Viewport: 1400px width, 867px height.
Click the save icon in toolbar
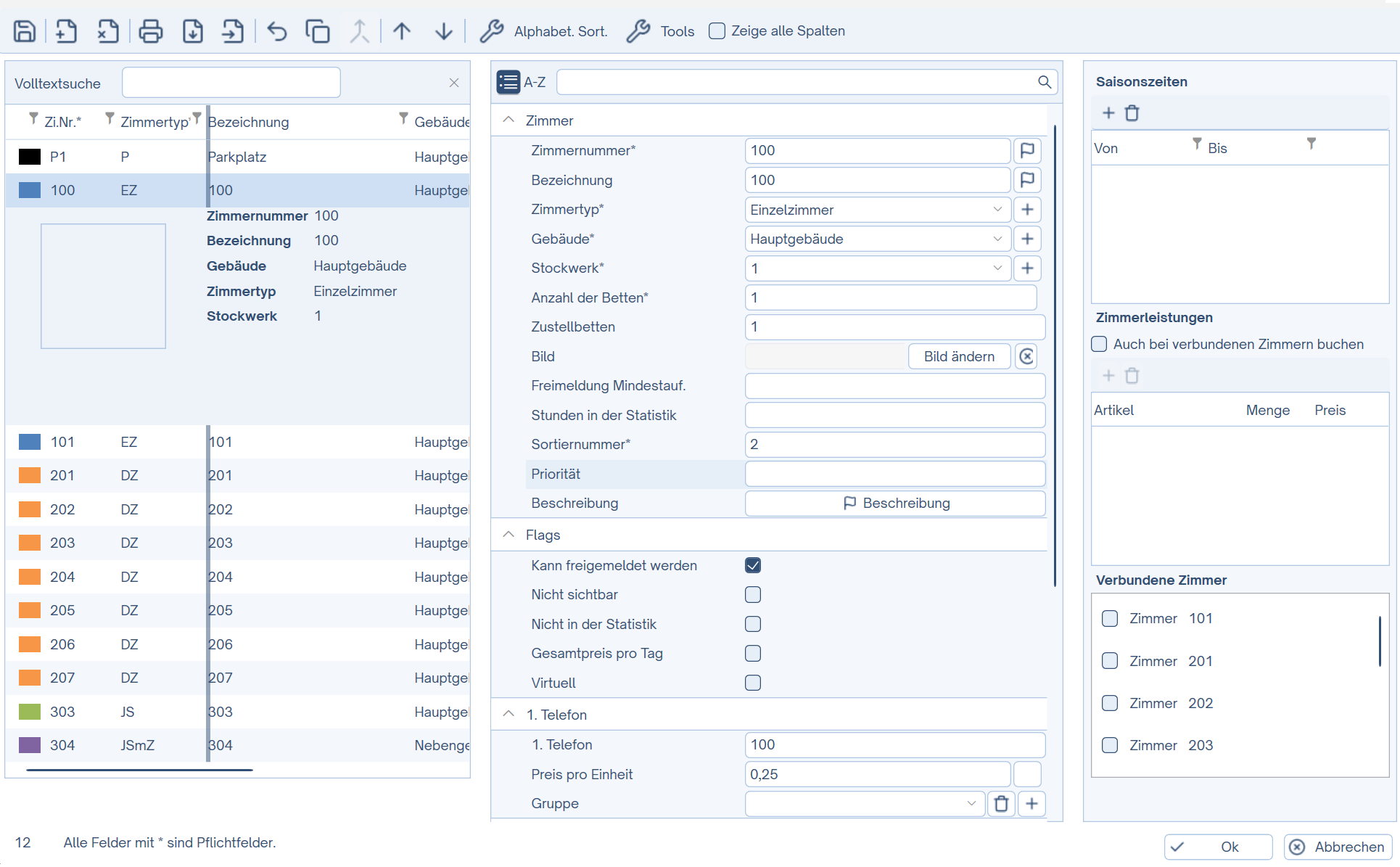(x=25, y=31)
